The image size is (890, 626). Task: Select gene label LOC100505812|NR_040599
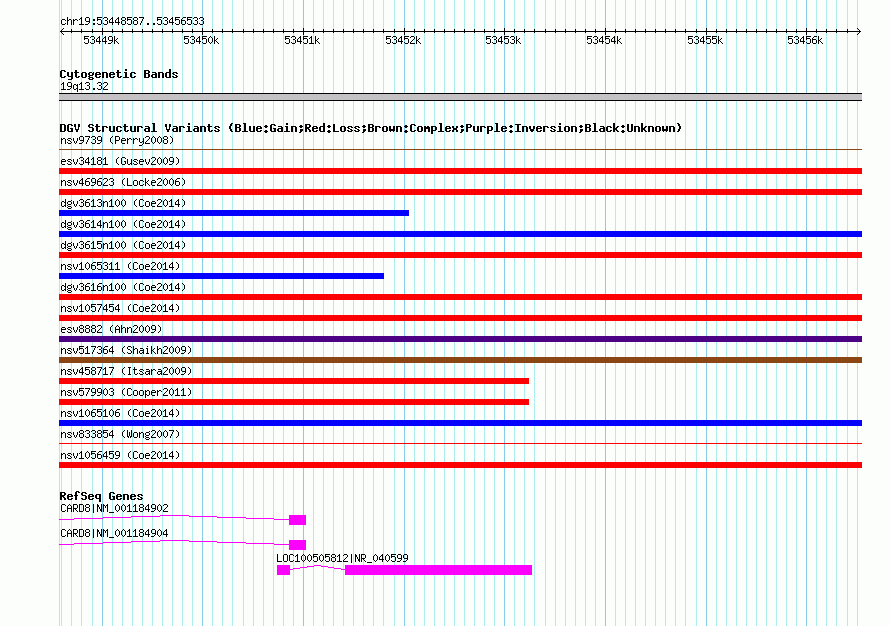point(342,558)
